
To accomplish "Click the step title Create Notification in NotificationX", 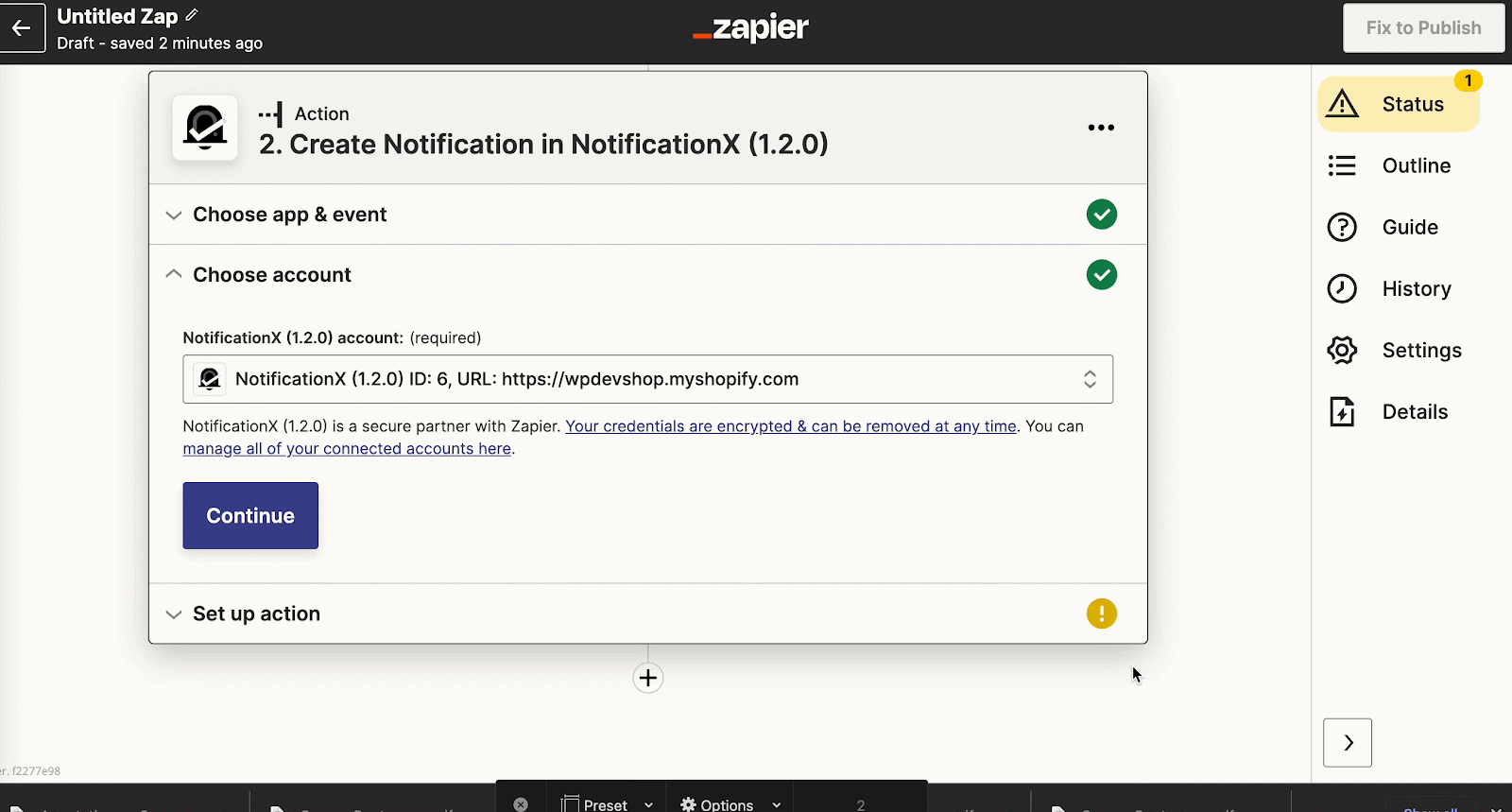I will 543,144.
